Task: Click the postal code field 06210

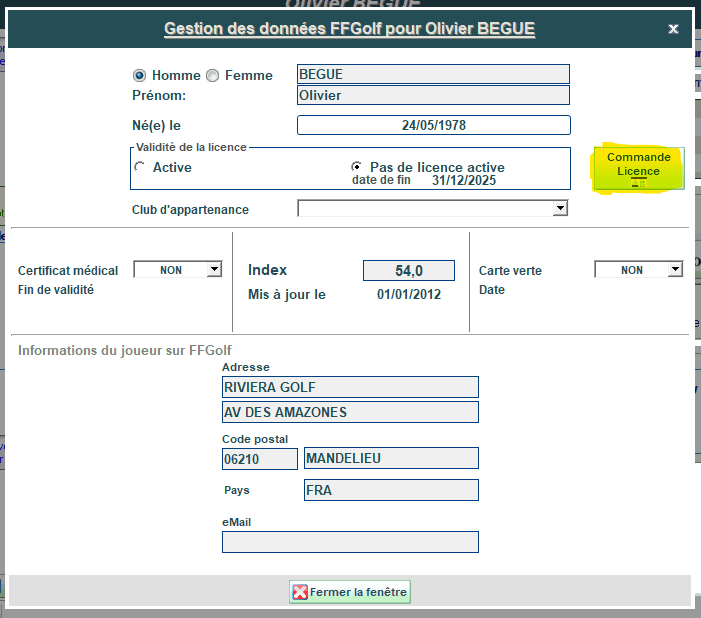Action: [x=260, y=459]
